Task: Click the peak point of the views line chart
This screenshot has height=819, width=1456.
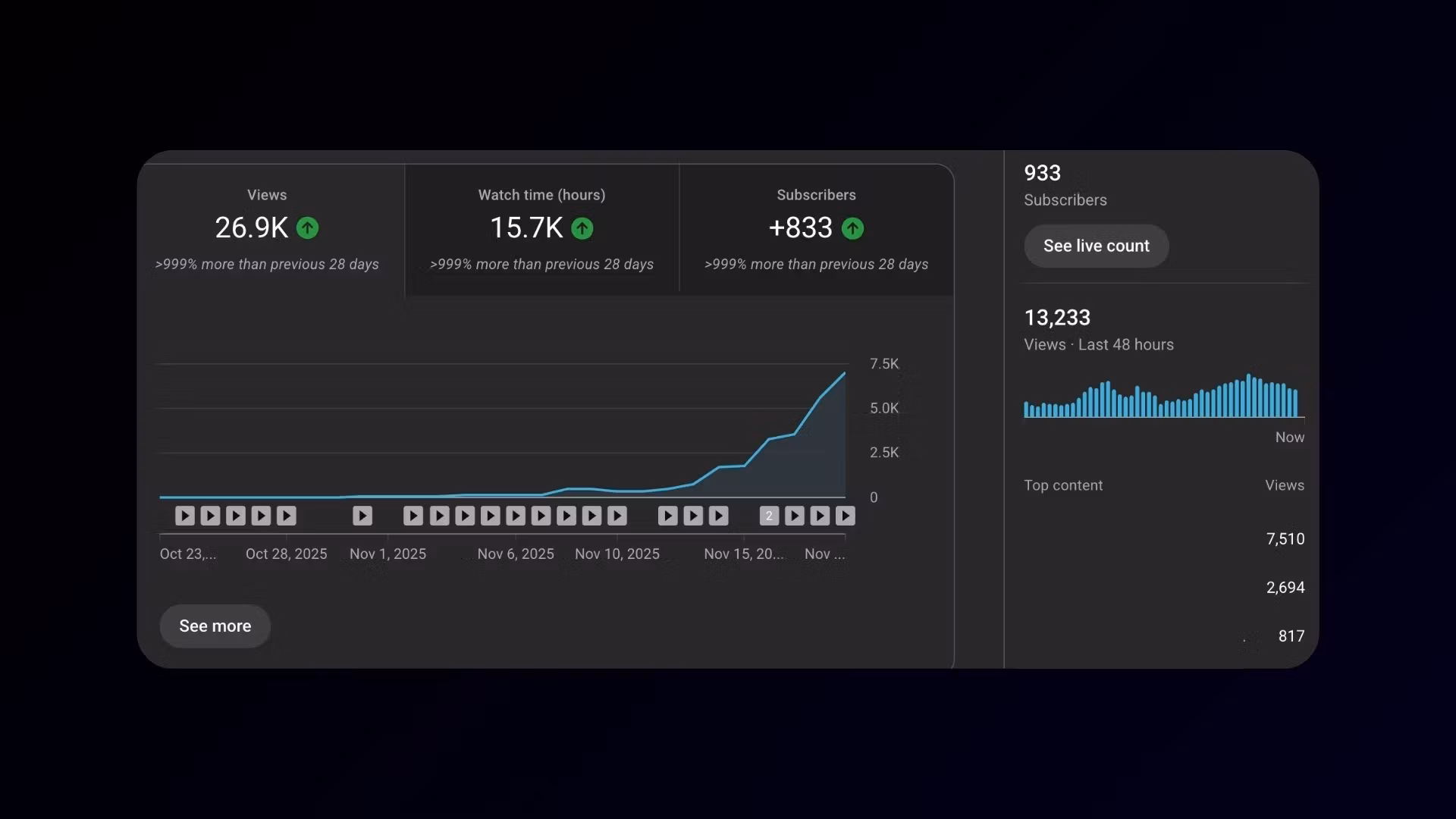Action: [x=844, y=373]
